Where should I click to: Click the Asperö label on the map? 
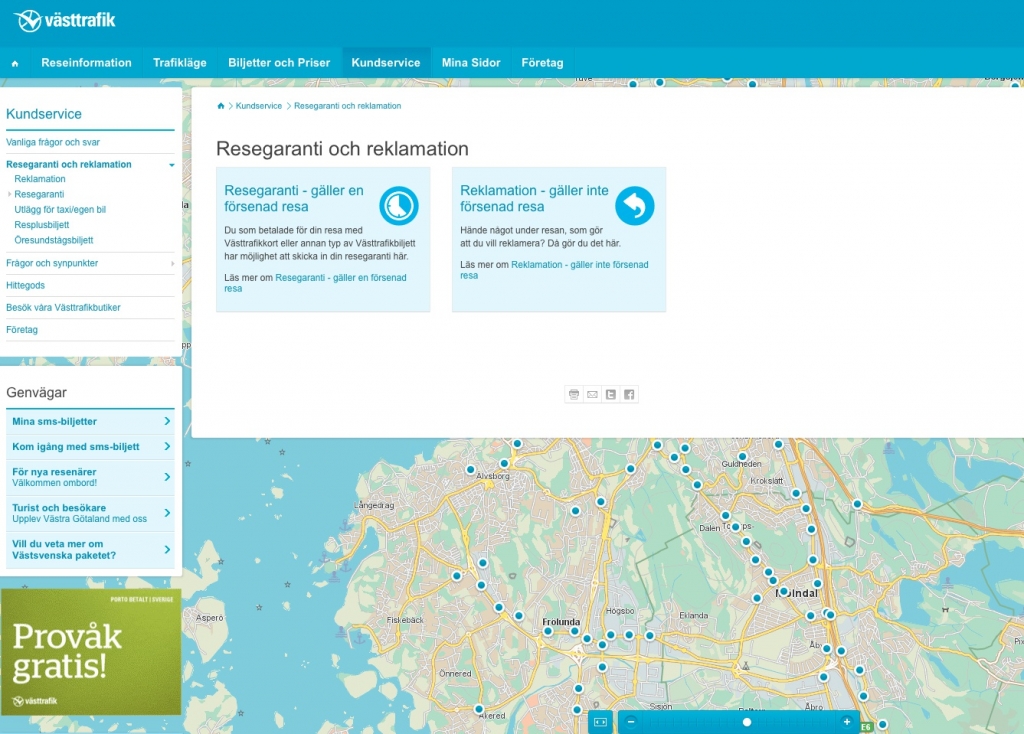210,618
